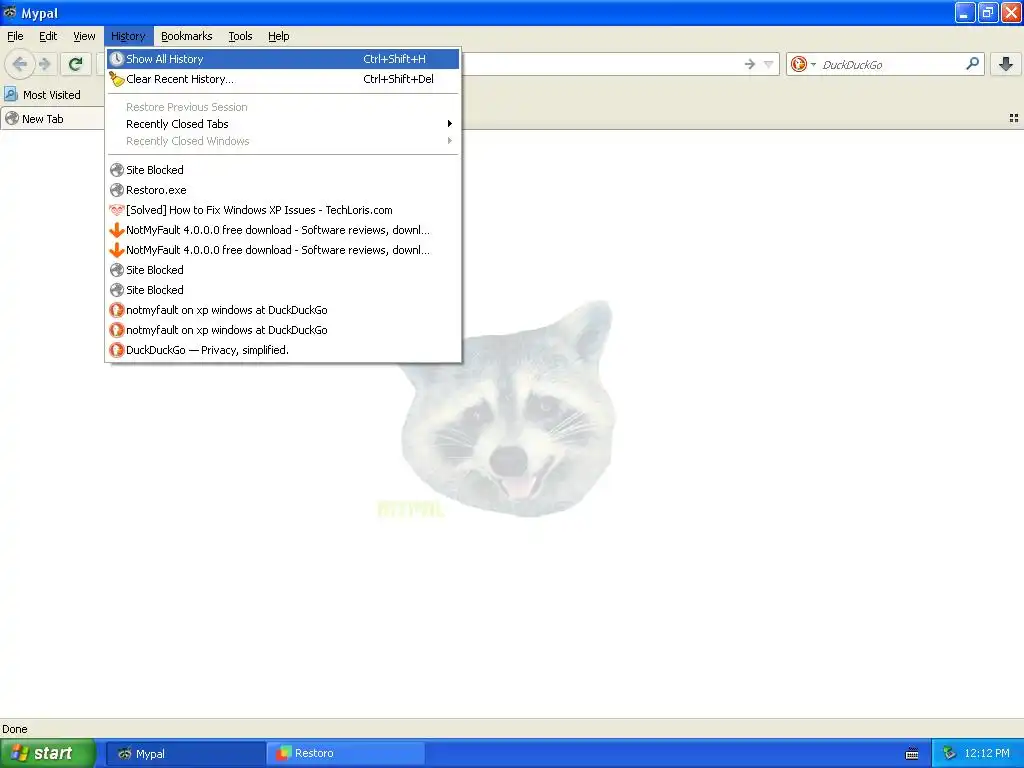Switch to Mypal in the taskbar
1024x768 pixels.
185,754
